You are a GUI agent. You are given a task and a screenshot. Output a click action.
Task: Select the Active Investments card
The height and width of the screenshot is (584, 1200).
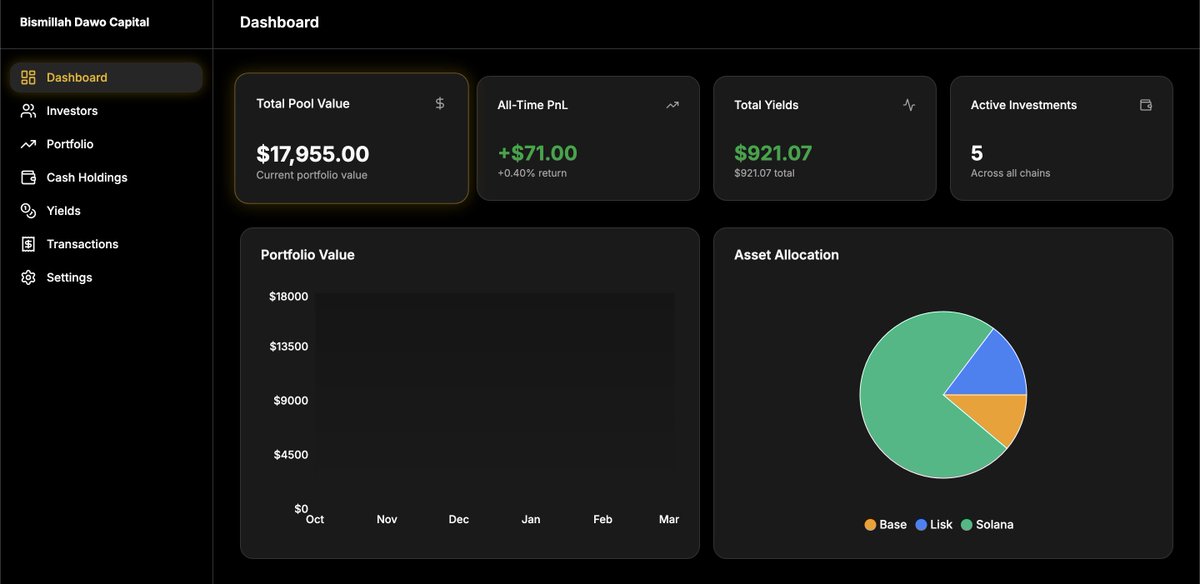pos(1061,138)
